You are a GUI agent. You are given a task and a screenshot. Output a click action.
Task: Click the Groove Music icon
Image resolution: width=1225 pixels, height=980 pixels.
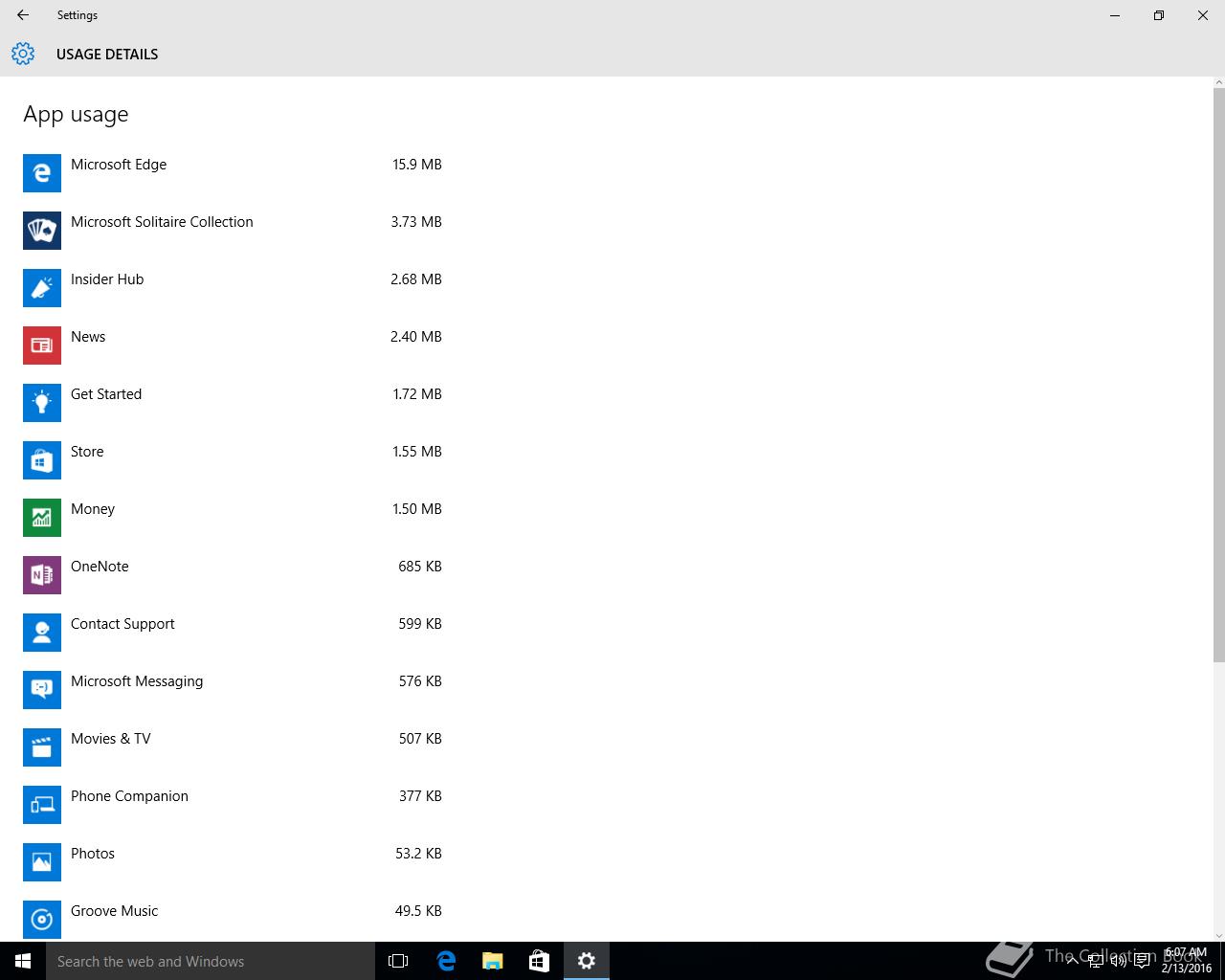tap(42, 920)
